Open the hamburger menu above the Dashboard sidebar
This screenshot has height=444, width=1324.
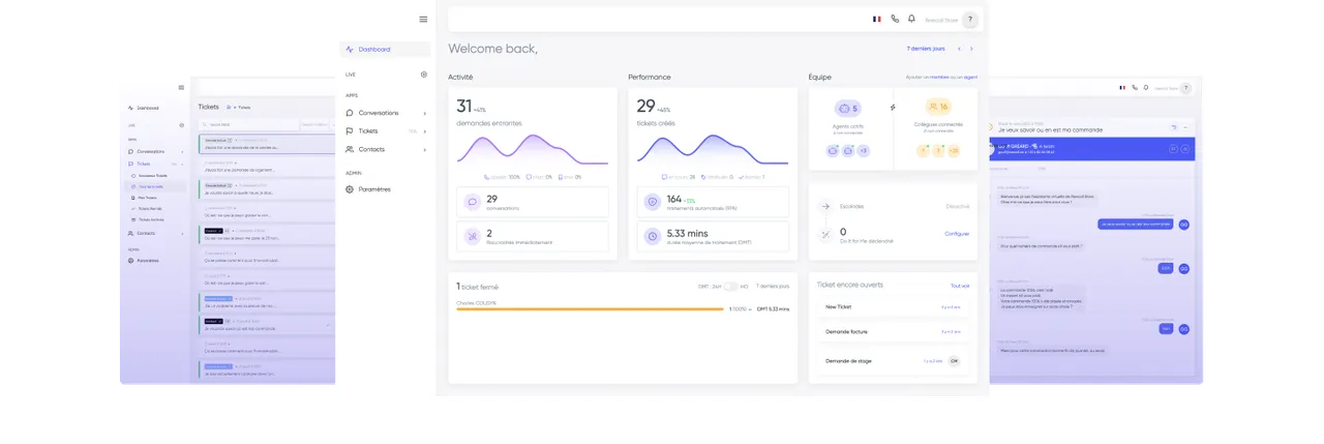click(x=423, y=19)
